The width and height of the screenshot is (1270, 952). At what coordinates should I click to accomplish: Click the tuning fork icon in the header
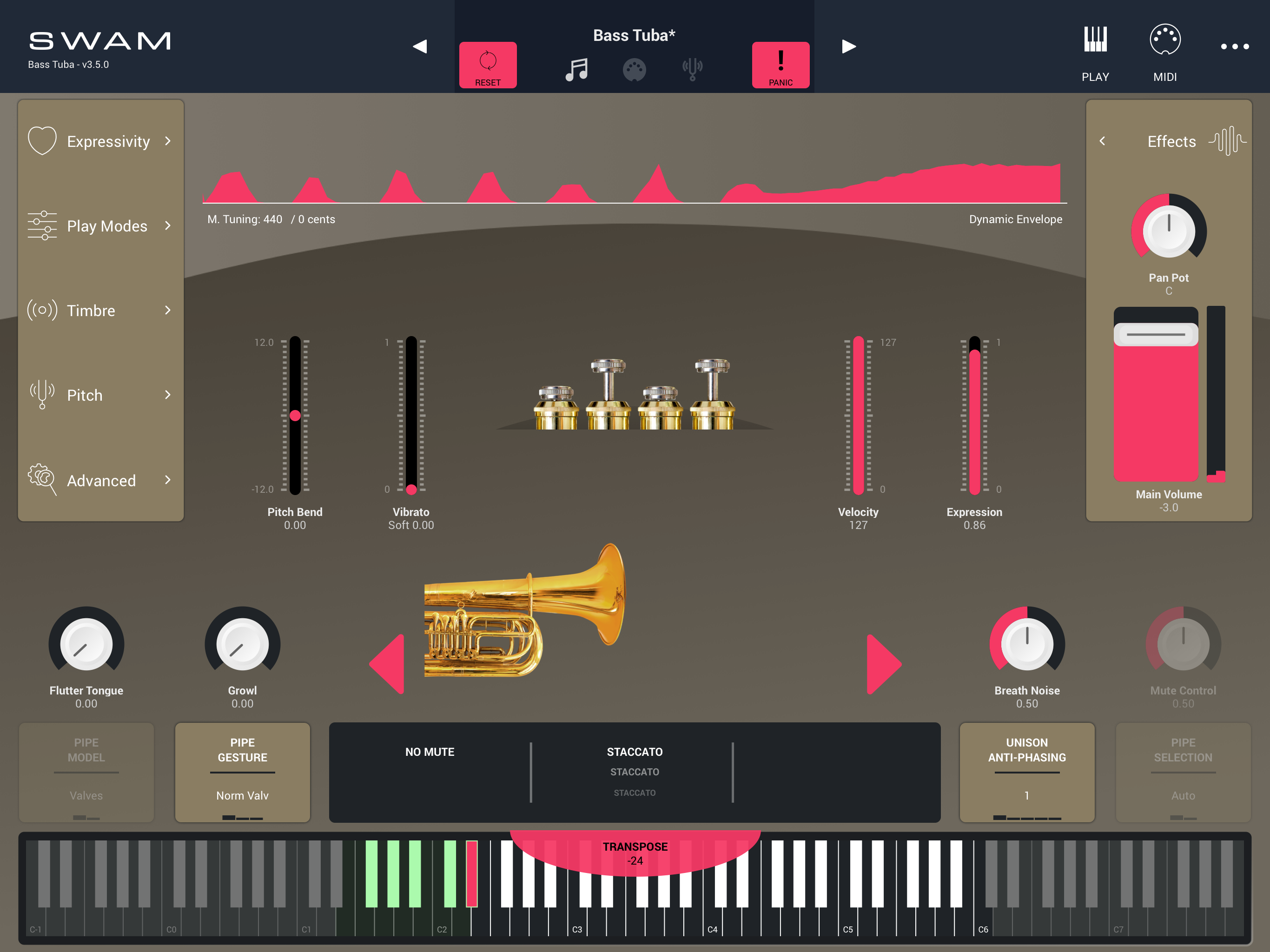[x=693, y=69]
